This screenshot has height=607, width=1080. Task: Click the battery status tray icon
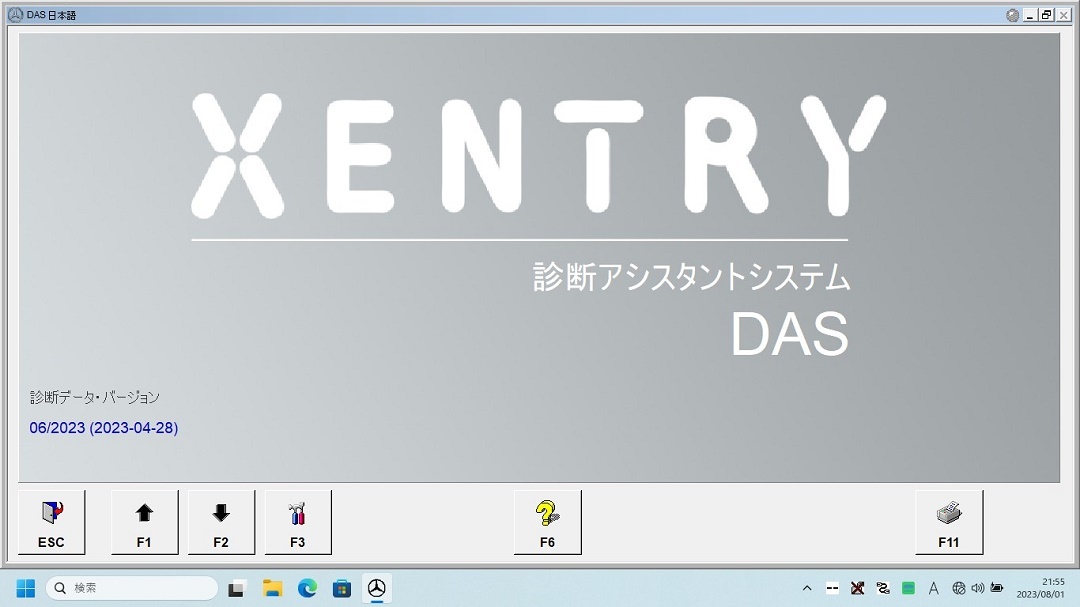click(x=997, y=588)
